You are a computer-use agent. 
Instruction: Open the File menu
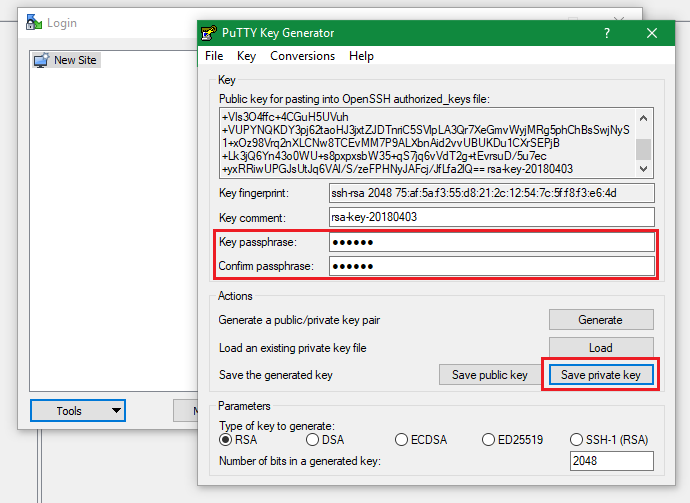pyautogui.click(x=214, y=56)
